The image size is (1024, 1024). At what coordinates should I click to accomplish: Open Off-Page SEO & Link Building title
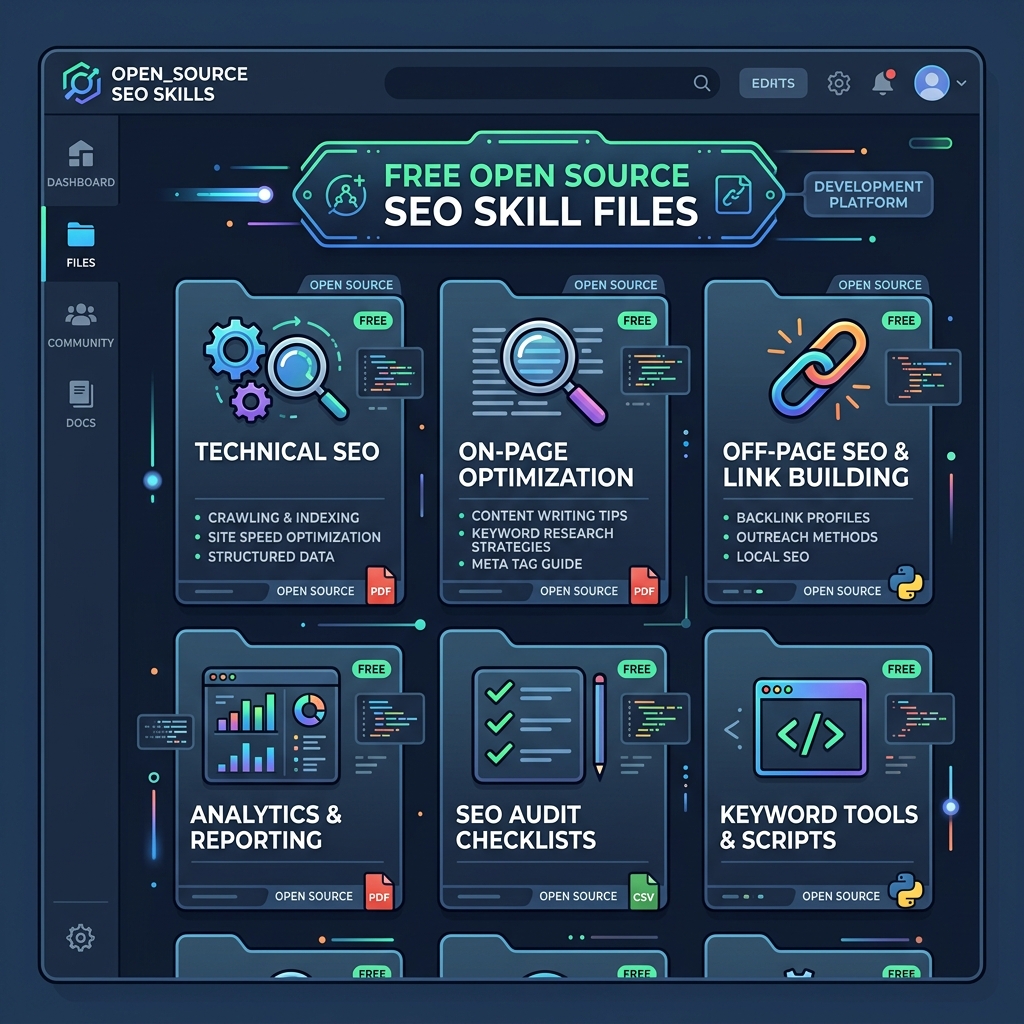coord(815,464)
